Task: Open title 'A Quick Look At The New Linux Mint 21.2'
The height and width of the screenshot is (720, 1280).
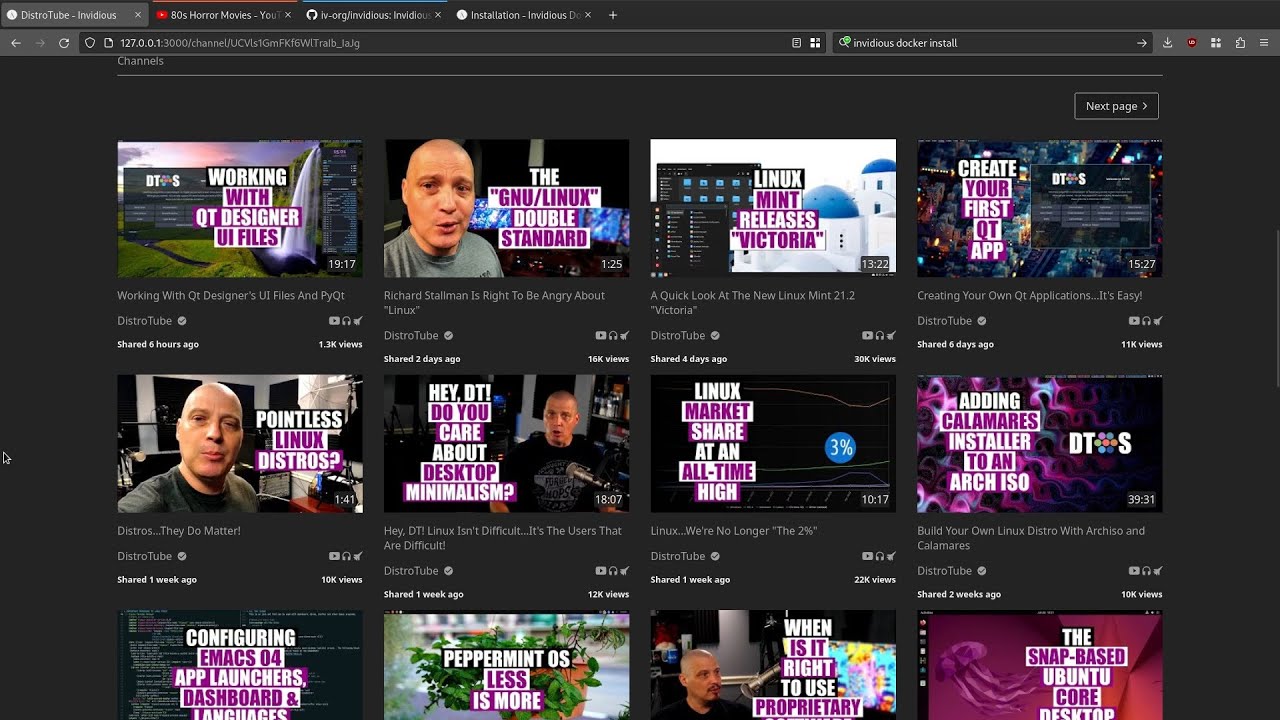Action: tap(755, 303)
